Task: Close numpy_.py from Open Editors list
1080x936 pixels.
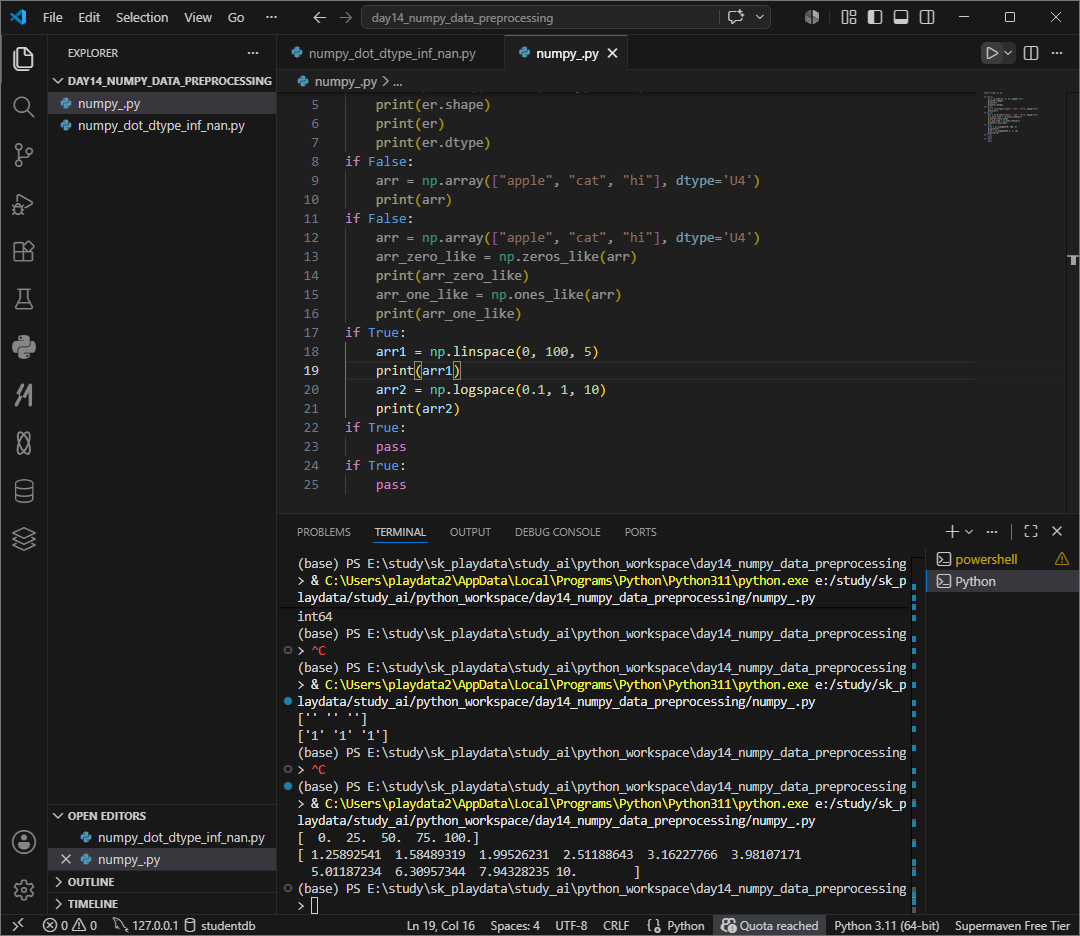Action: 65,859
